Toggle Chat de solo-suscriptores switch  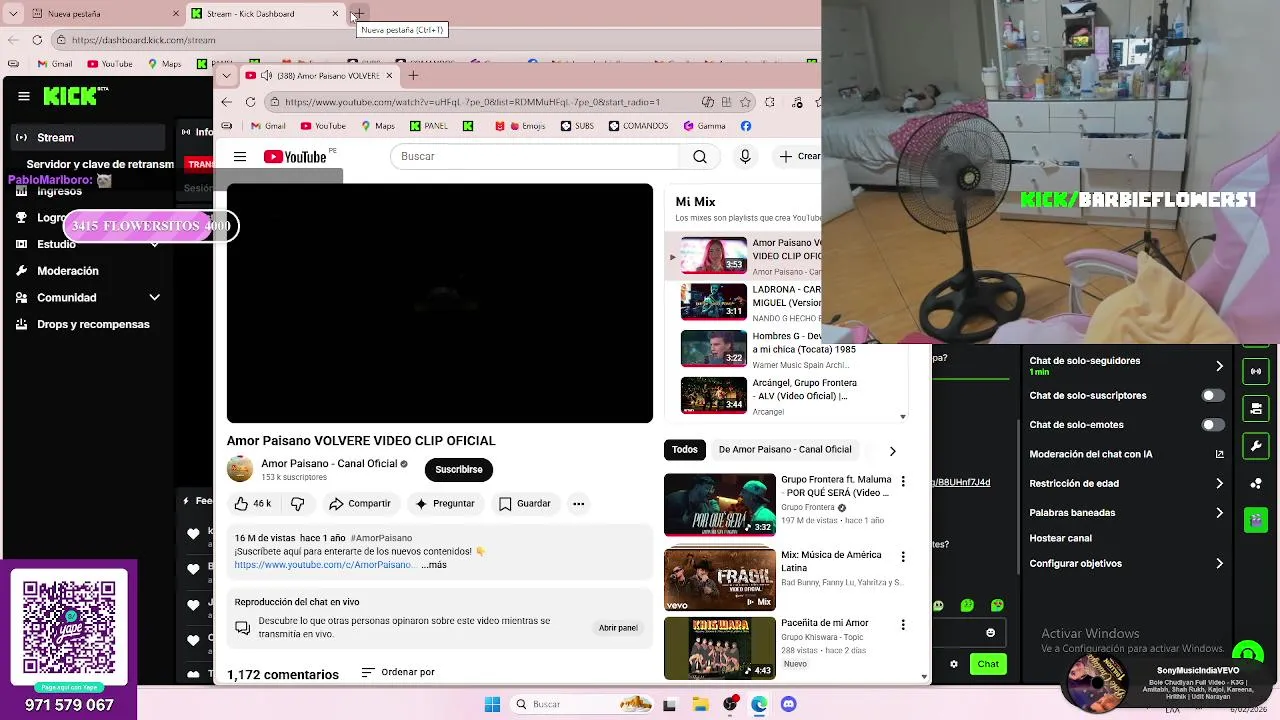point(1212,396)
